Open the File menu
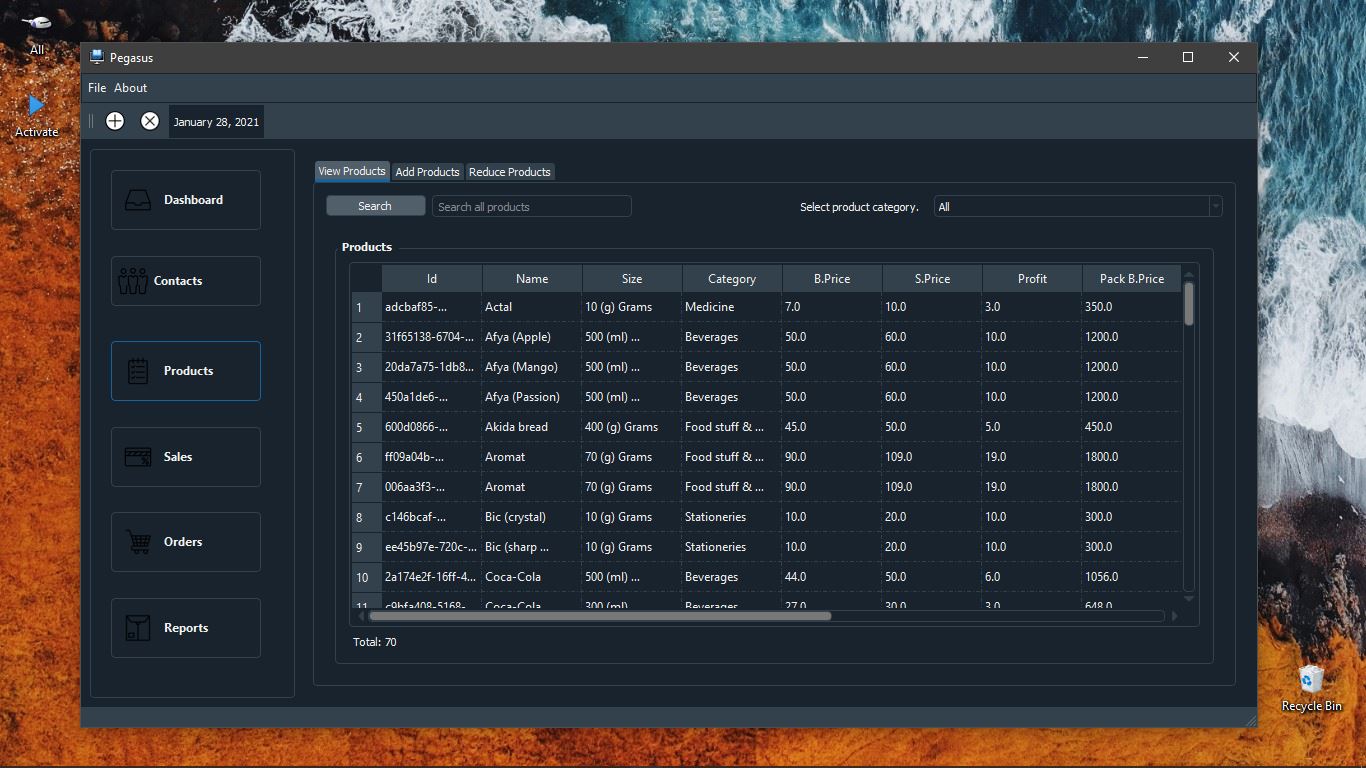This screenshot has height=768, width=1366. pos(96,88)
